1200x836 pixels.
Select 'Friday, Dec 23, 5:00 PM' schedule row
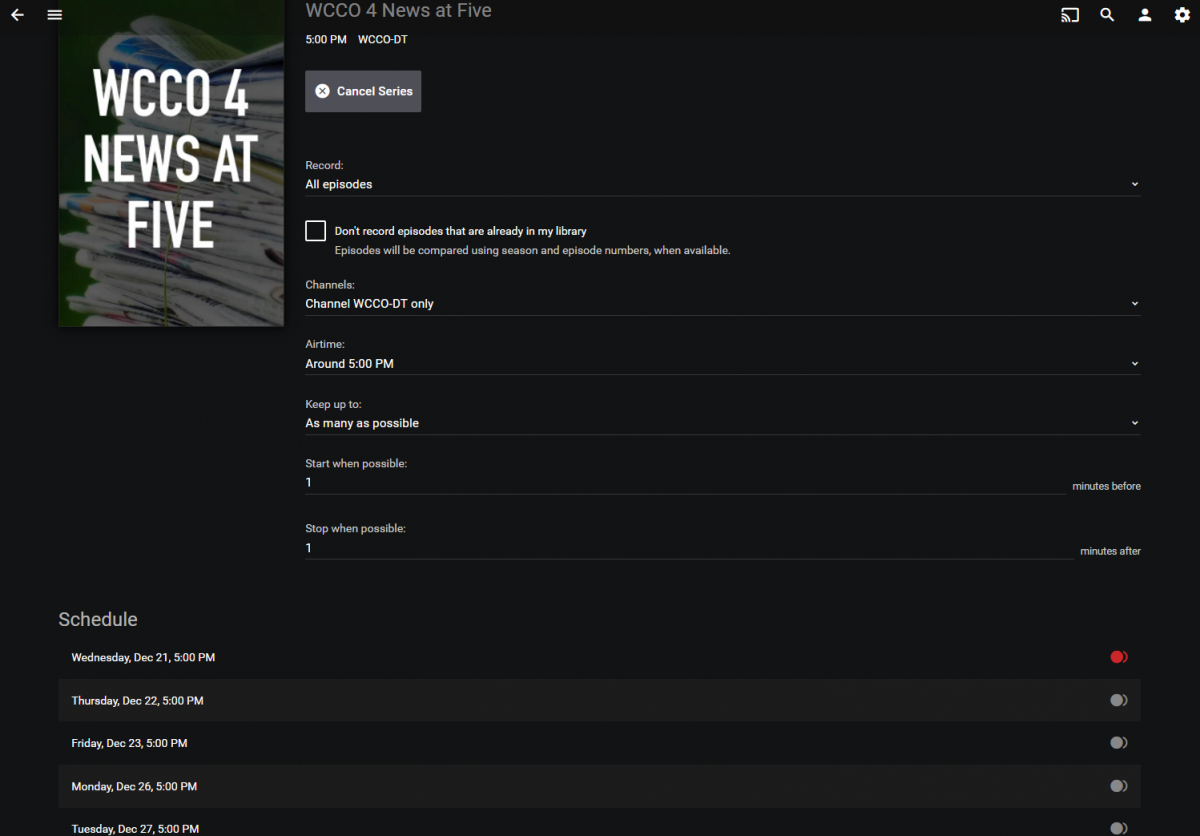pyautogui.click(x=599, y=743)
